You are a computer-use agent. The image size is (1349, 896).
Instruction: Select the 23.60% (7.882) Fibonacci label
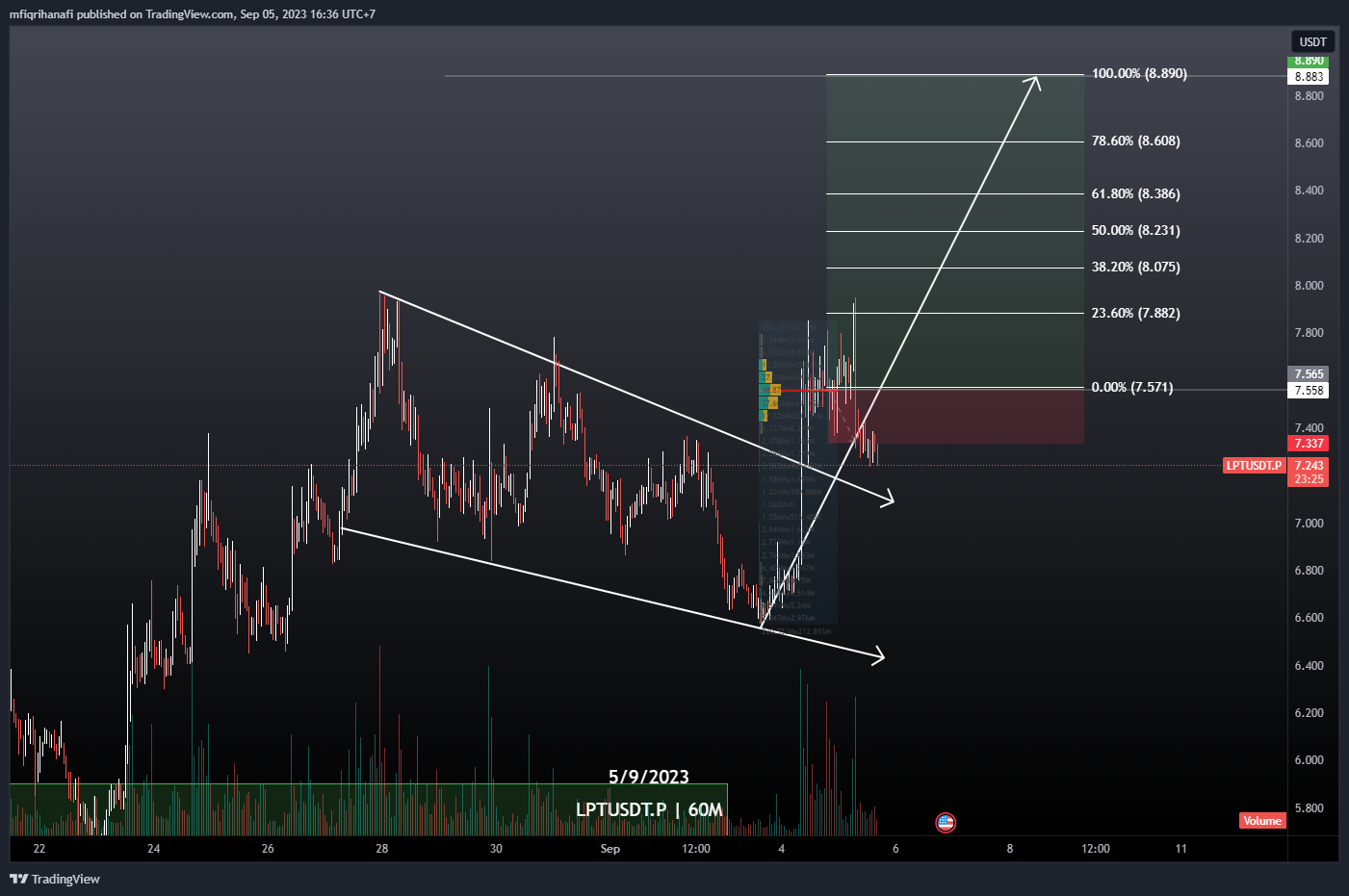tap(1136, 314)
